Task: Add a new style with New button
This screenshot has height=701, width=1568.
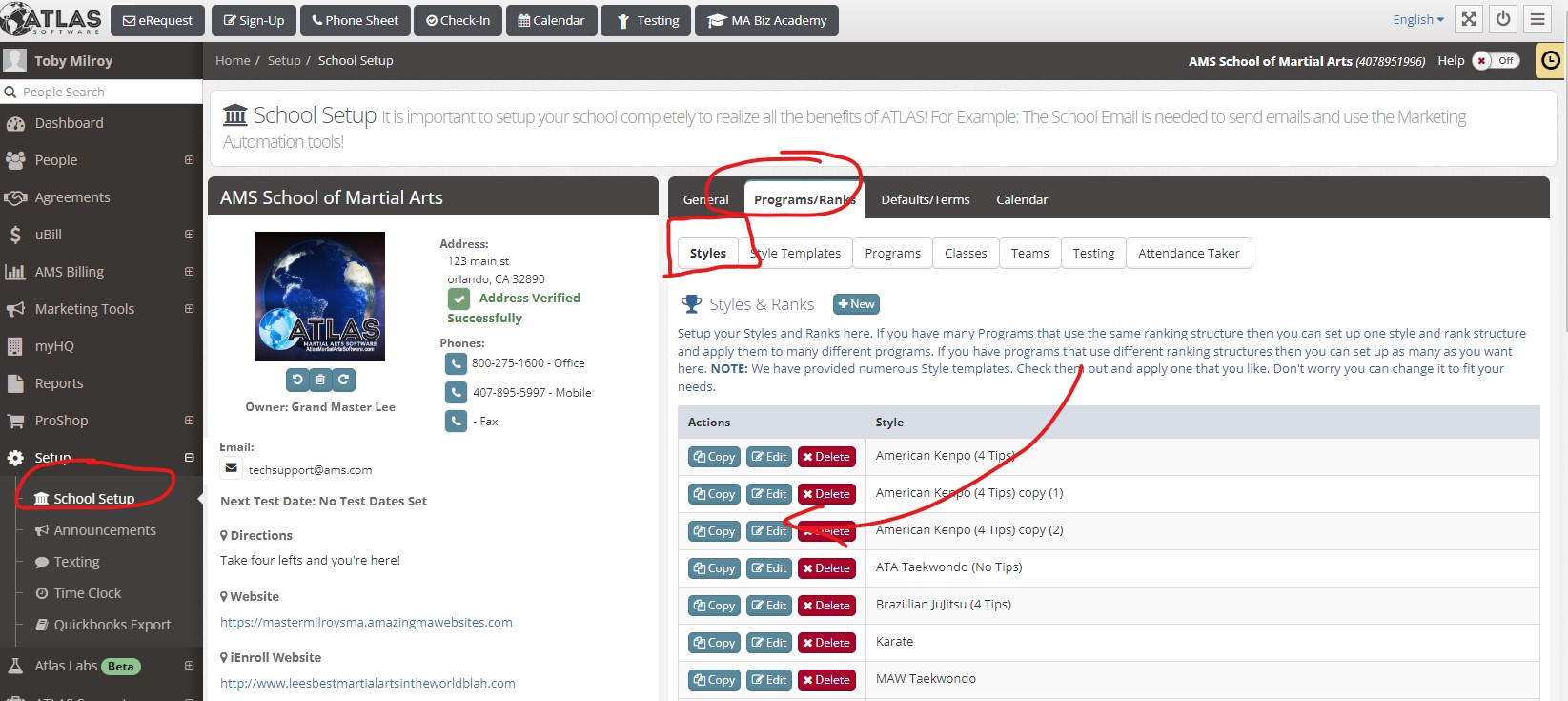Action: point(856,304)
